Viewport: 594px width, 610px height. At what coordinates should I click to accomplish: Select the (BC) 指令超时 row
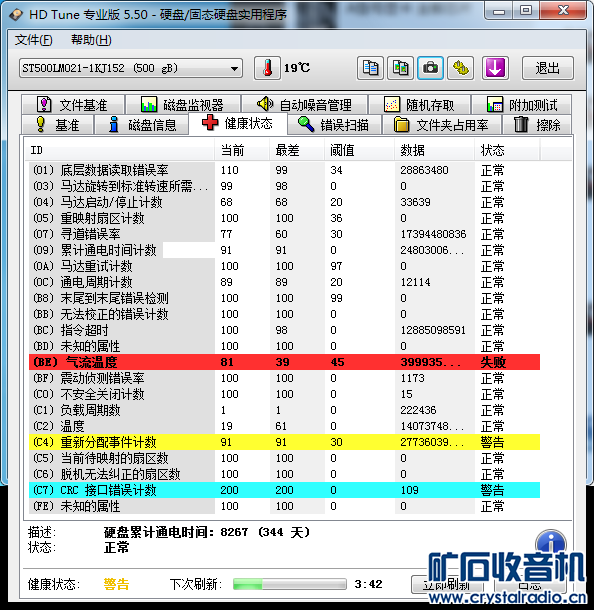click(284, 330)
